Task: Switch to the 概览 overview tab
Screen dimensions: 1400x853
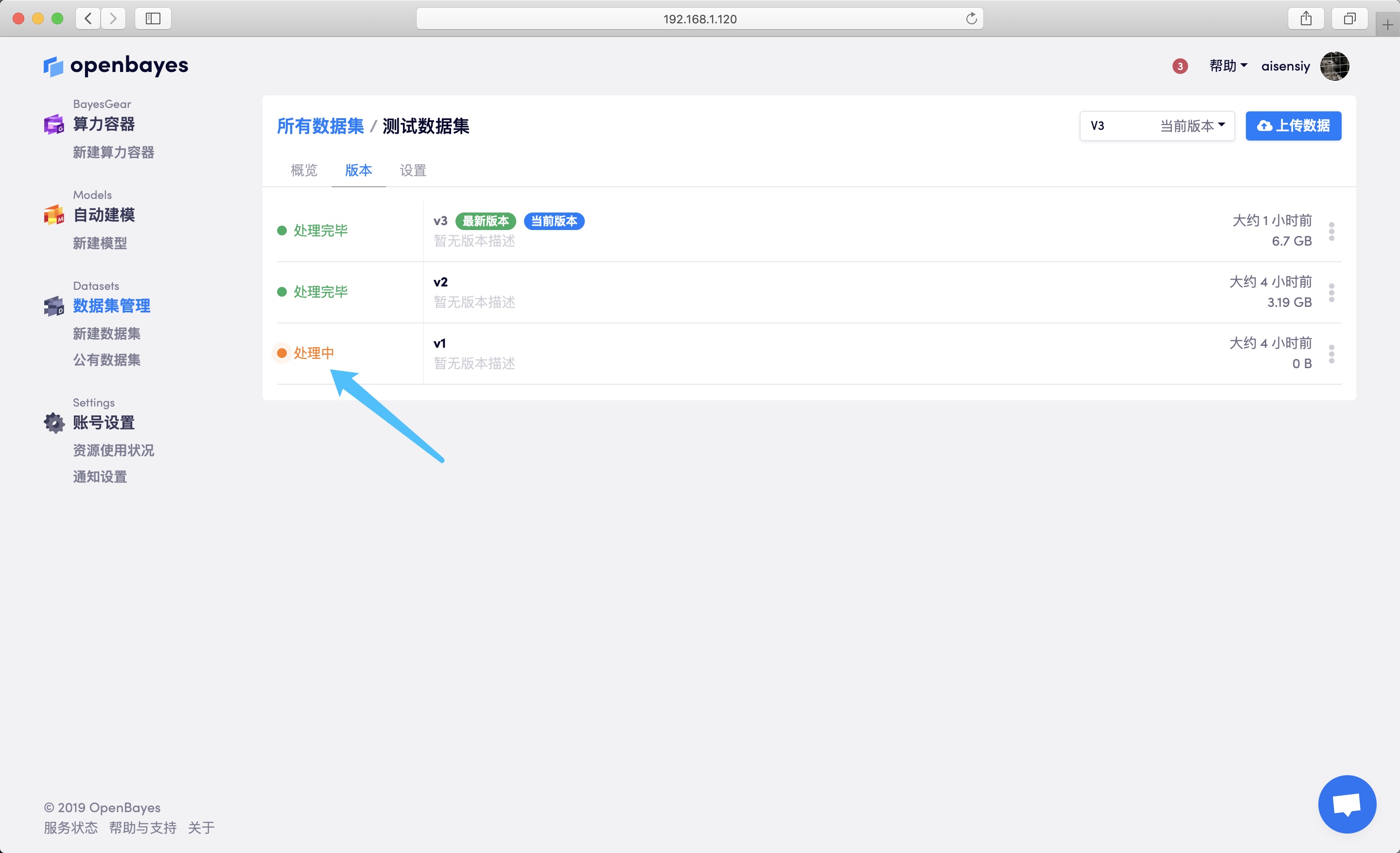Action: pos(304,171)
